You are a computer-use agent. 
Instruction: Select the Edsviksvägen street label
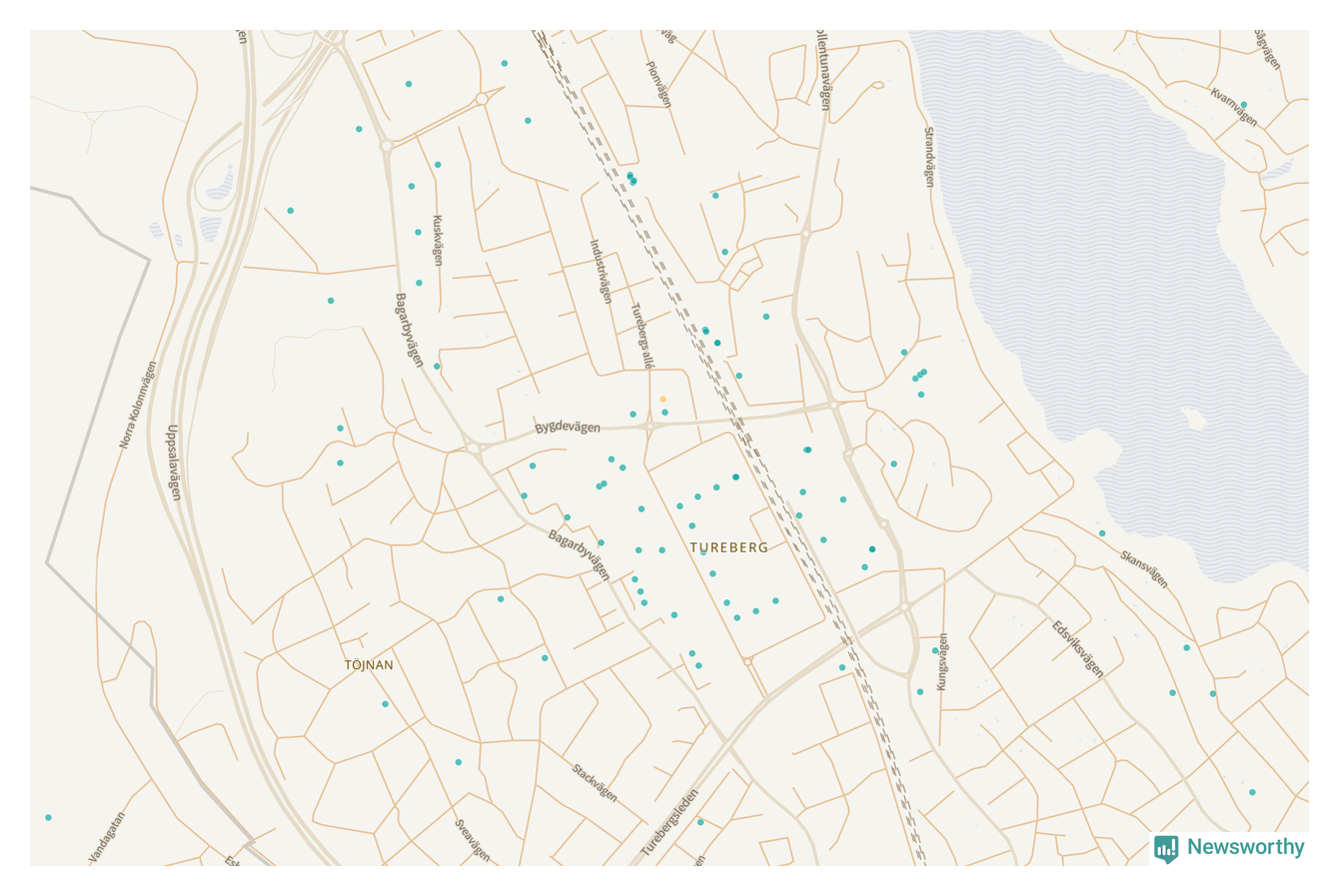[x=1078, y=649]
